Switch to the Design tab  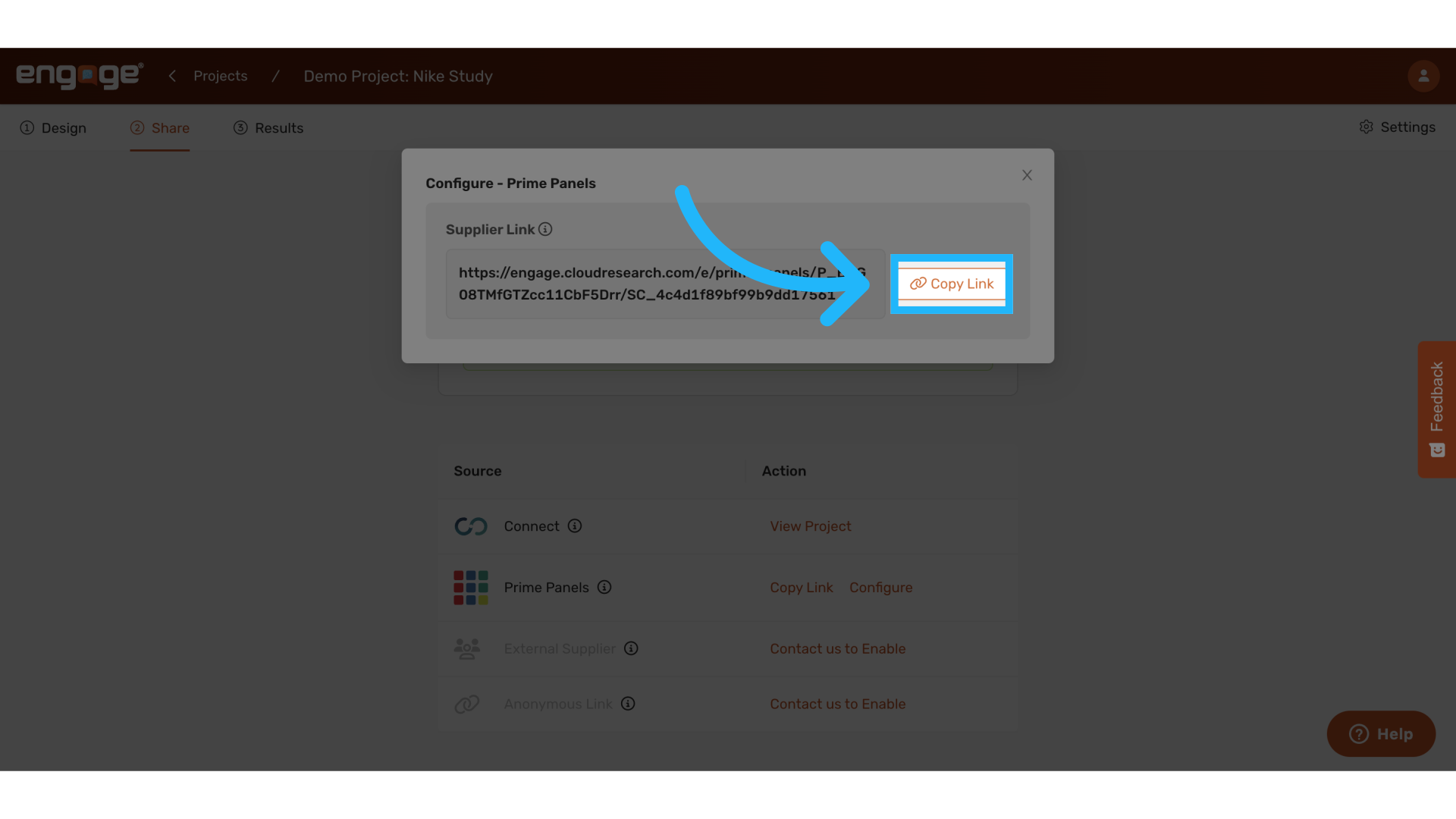pyautogui.click(x=53, y=127)
